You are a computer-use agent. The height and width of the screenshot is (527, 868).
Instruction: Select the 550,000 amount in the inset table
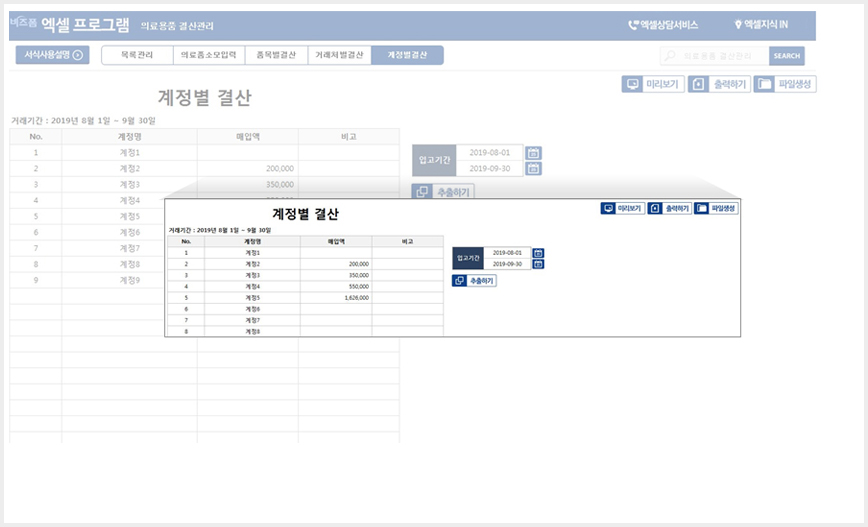pyautogui.click(x=359, y=287)
